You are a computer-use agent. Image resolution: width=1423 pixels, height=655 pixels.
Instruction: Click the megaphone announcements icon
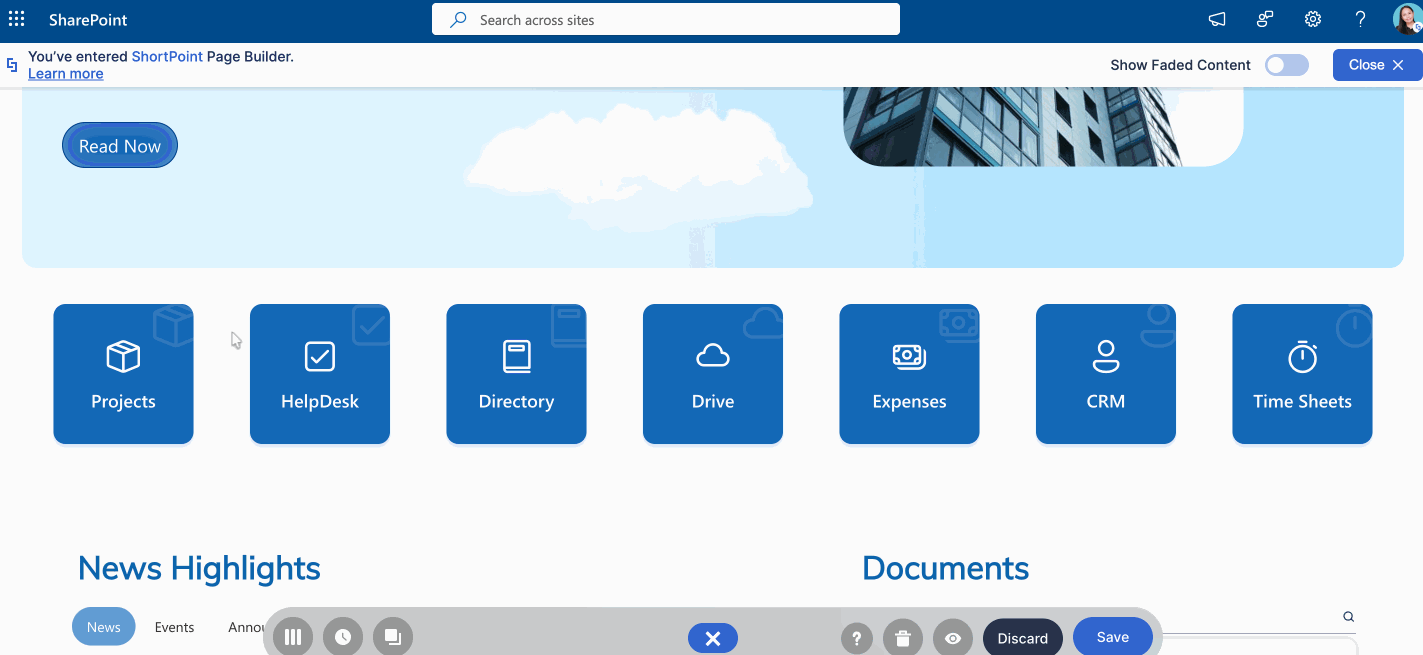(1216, 19)
